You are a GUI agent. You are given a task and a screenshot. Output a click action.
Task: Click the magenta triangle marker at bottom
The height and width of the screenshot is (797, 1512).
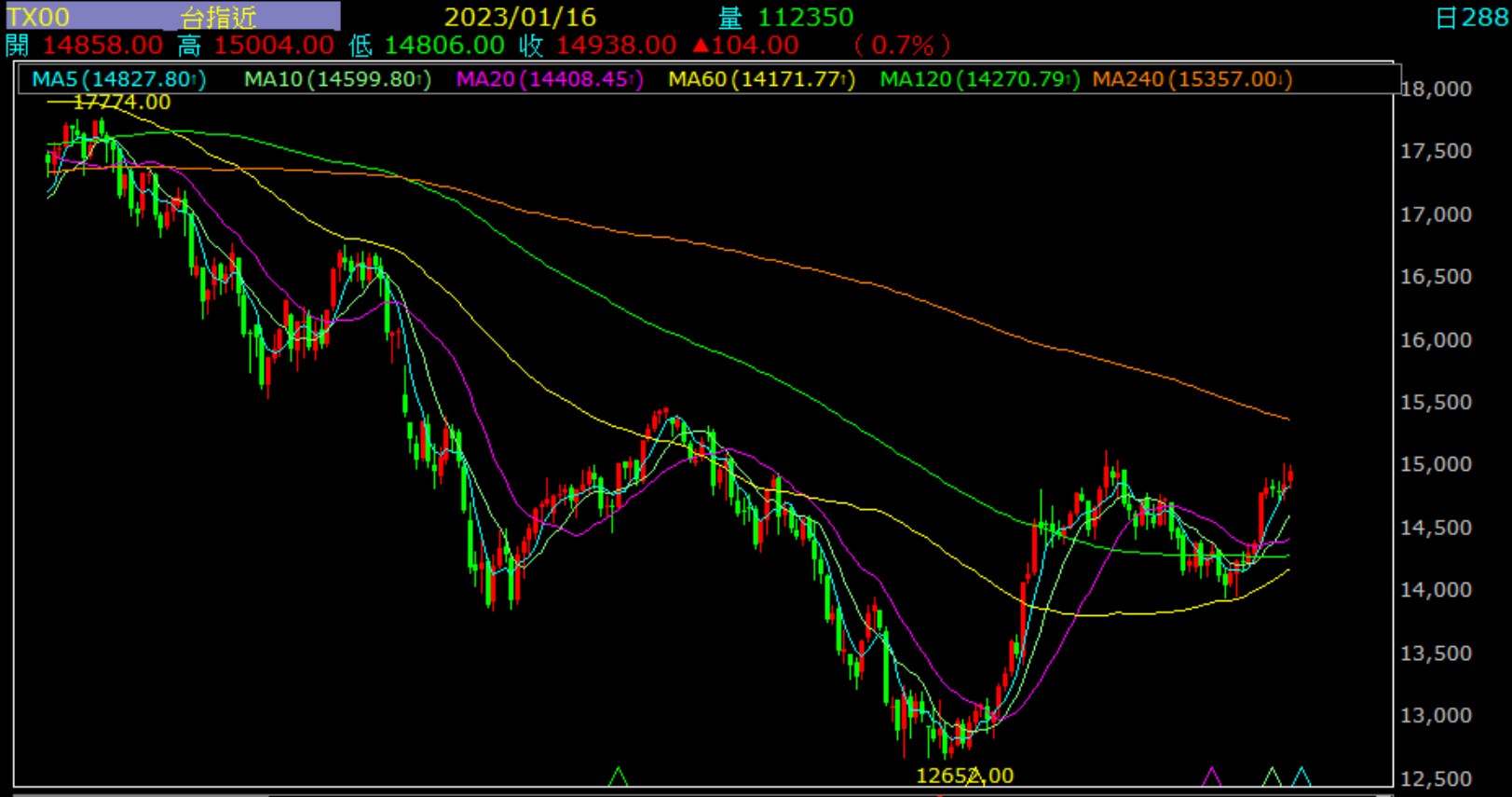[1211, 776]
